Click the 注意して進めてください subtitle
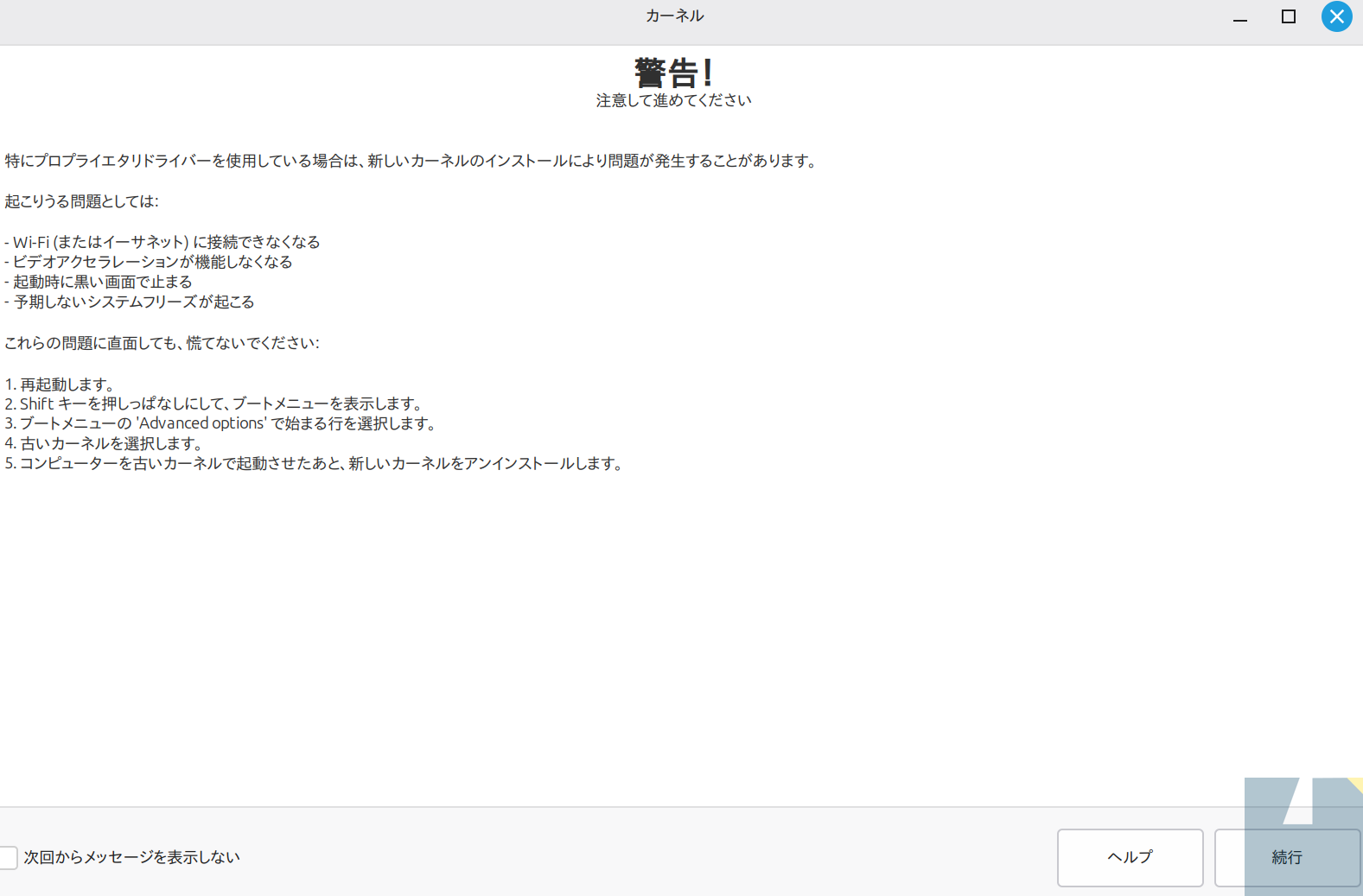Image resolution: width=1363 pixels, height=896 pixels. click(x=674, y=100)
